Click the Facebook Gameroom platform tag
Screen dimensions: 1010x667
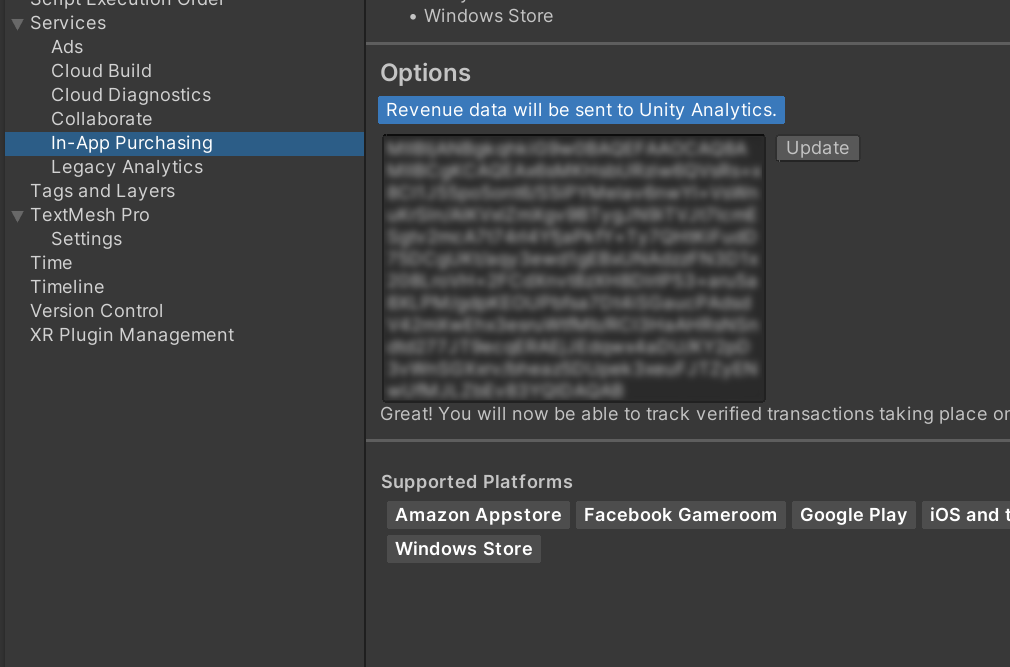point(680,515)
